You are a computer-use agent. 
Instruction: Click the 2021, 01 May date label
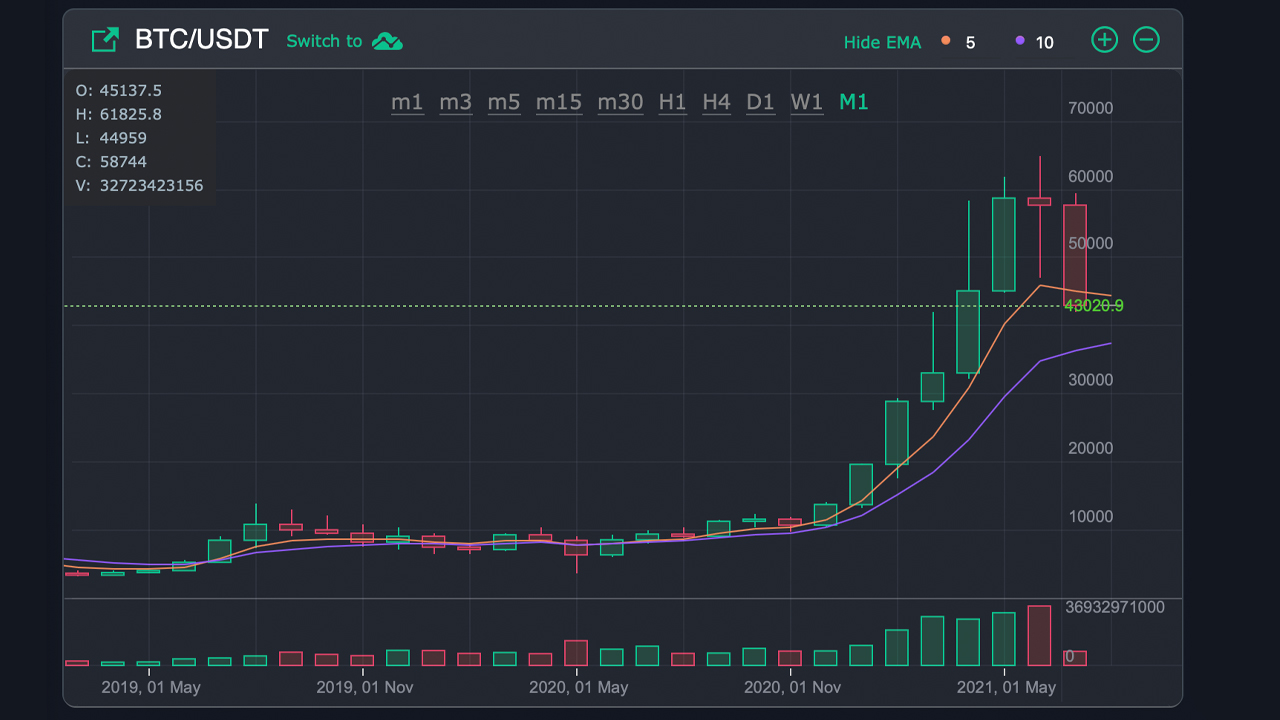point(1007,688)
